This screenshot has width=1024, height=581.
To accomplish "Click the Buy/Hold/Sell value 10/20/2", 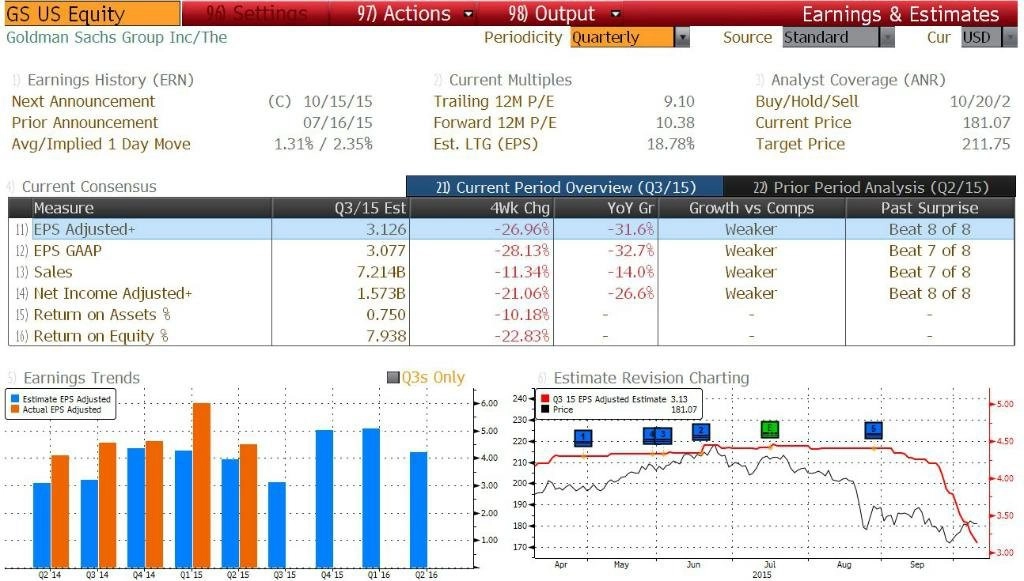I will [980, 101].
